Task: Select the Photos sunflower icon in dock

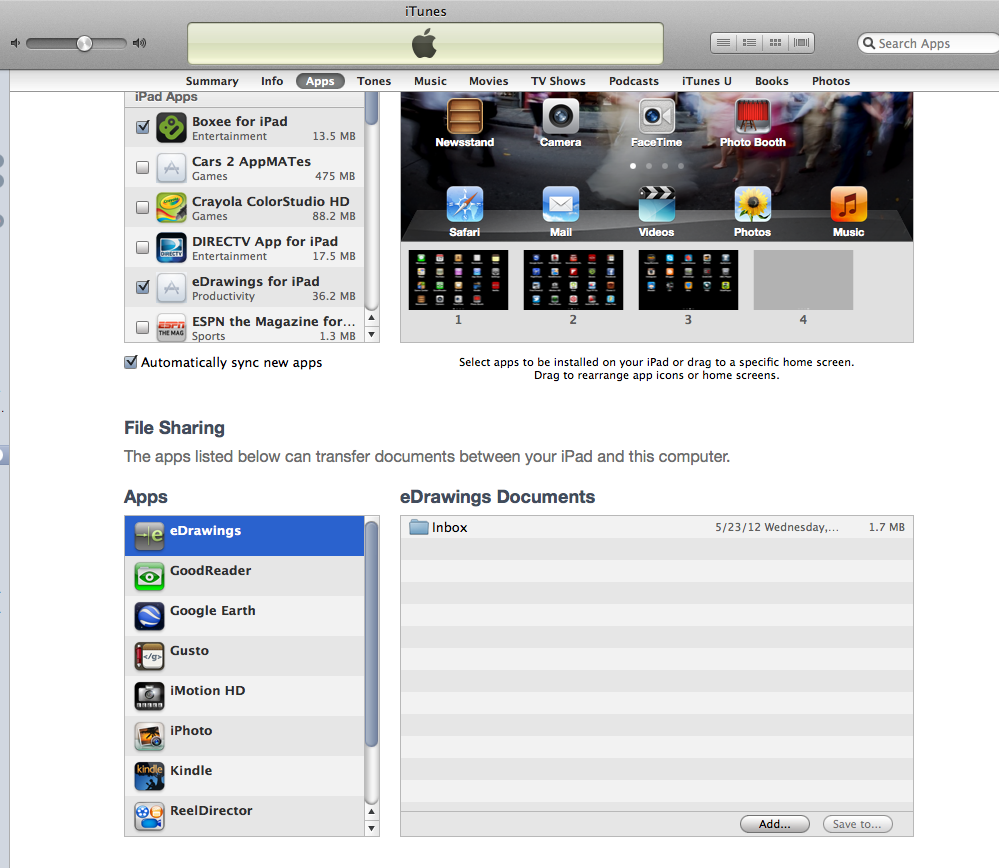Action: pyautogui.click(x=752, y=205)
